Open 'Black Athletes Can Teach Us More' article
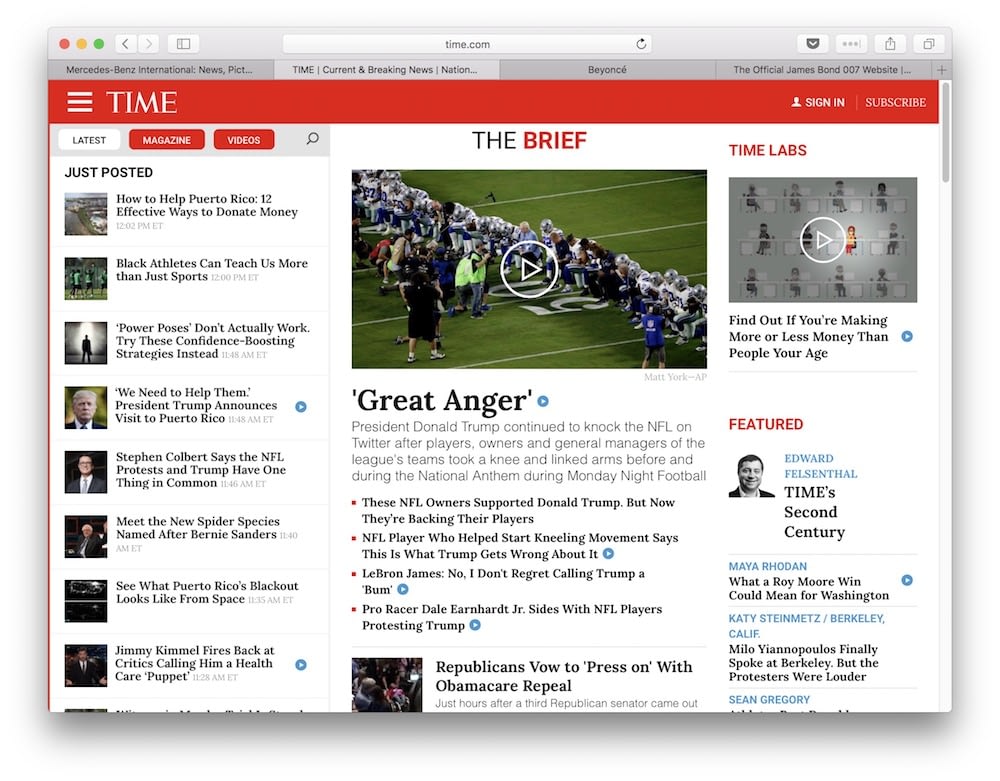The height and width of the screenshot is (781, 1000). [x=212, y=270]
